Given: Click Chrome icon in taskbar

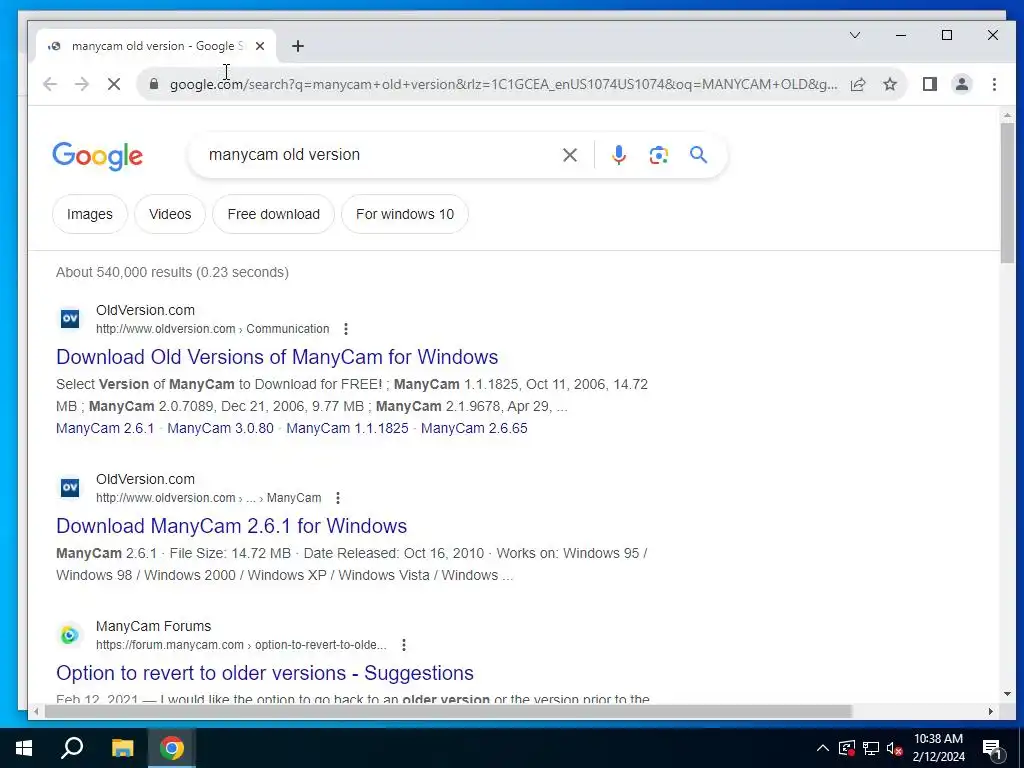Looking at the screenshot, I should click(x=172, y=748).
